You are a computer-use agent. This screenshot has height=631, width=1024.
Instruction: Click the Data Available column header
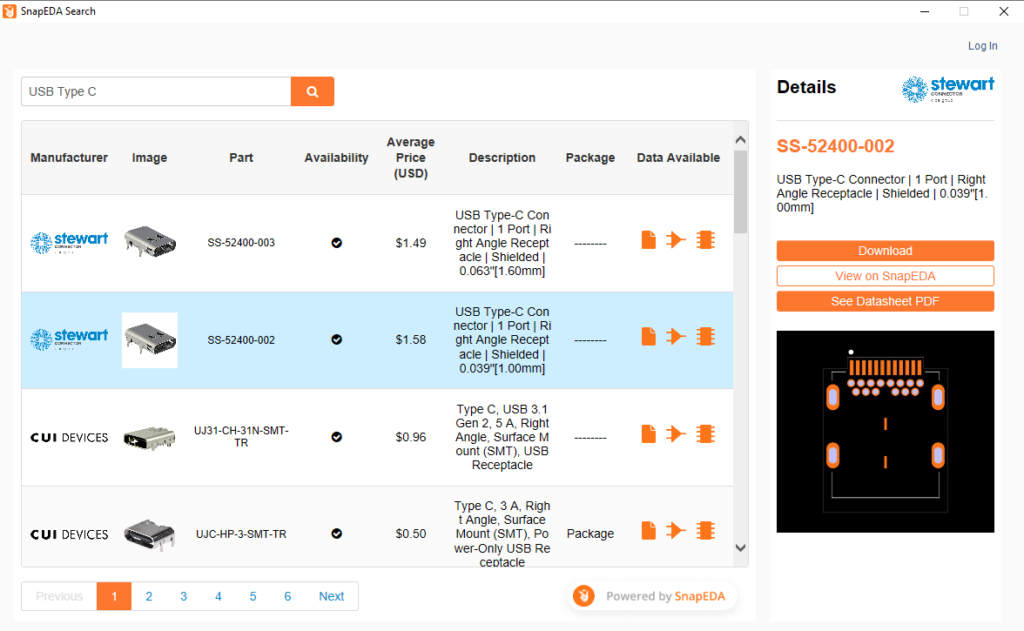678,157
